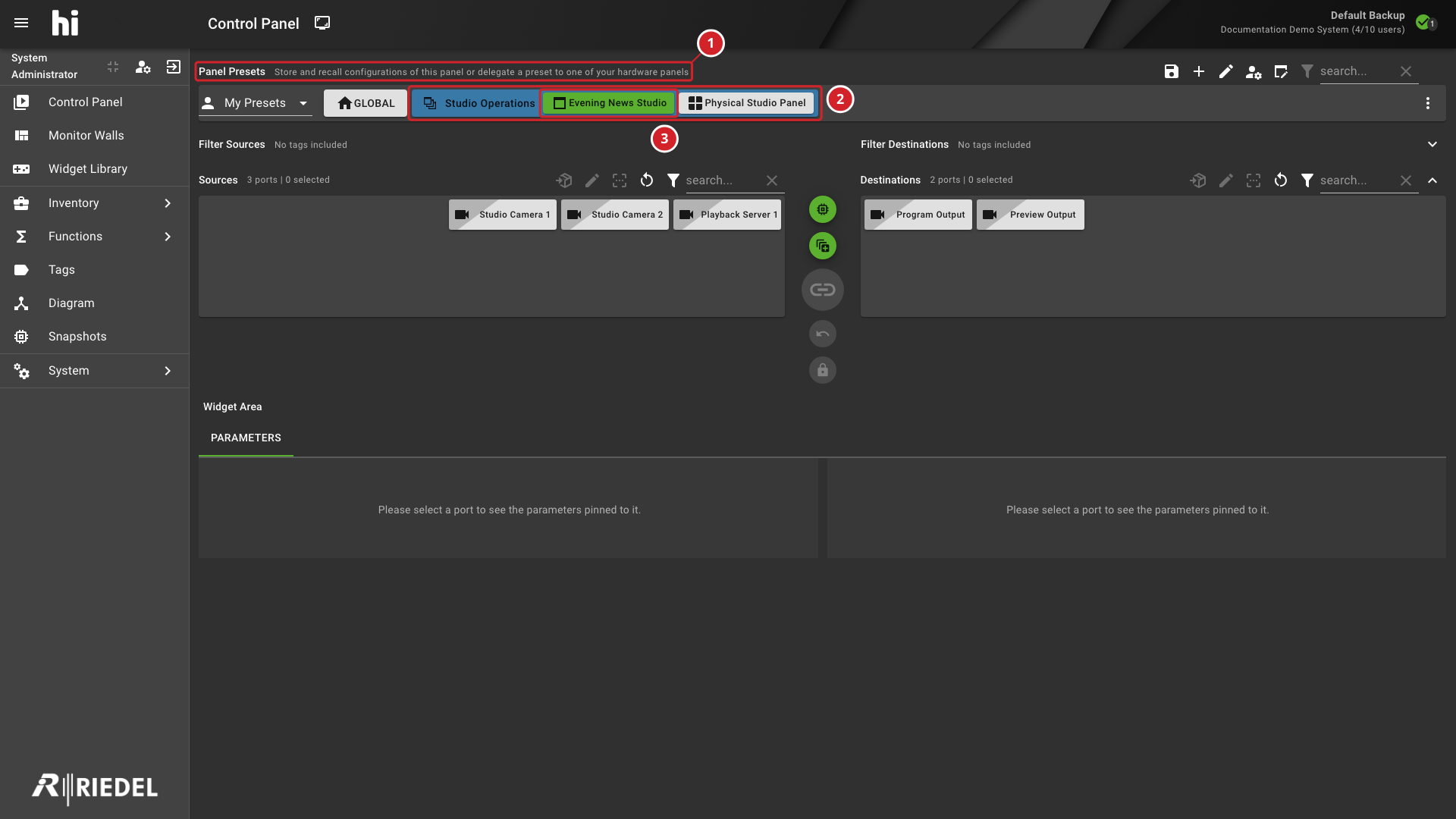Add a new panel preset with plus icon
Viewport: 1456px width, 819px height.
[1199, 71]
